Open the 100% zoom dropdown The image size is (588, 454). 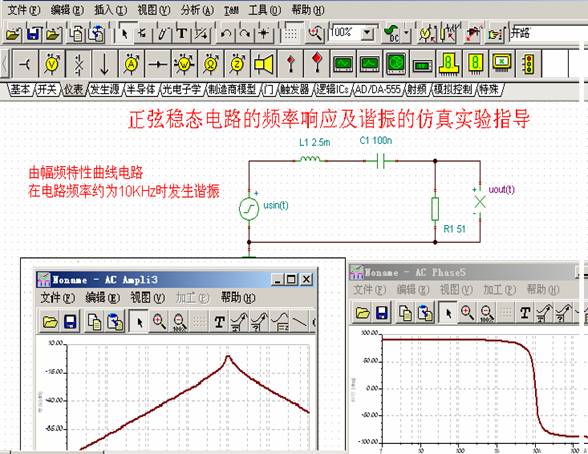pos(368,34)
